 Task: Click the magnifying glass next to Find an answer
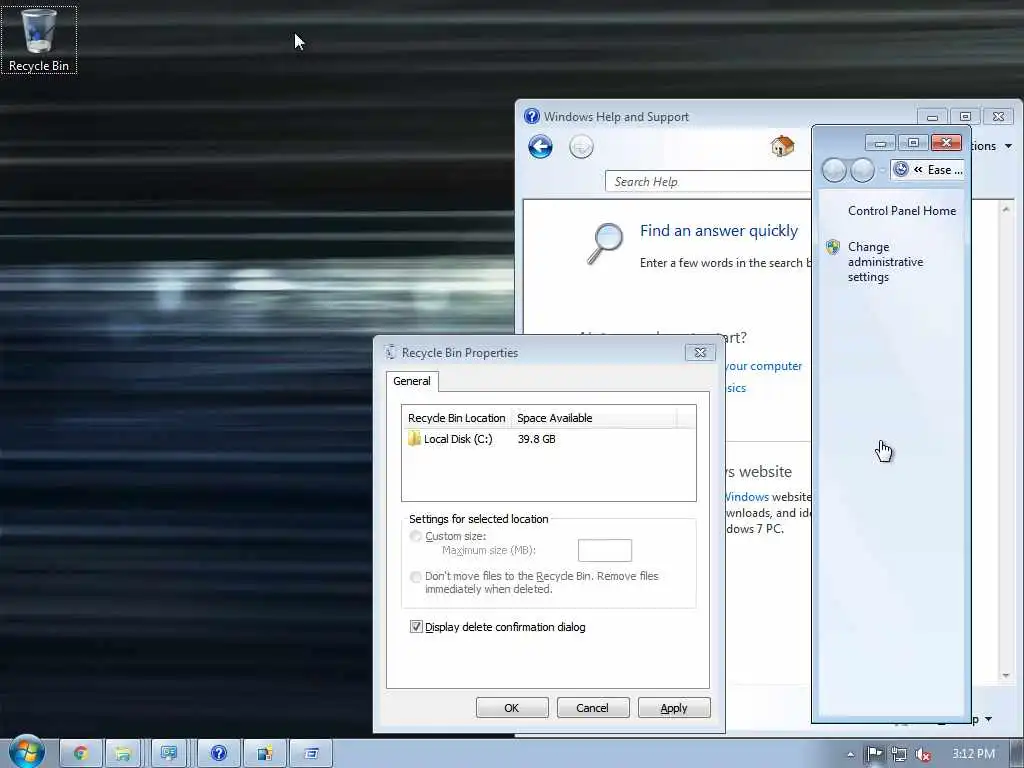point(605,243)
